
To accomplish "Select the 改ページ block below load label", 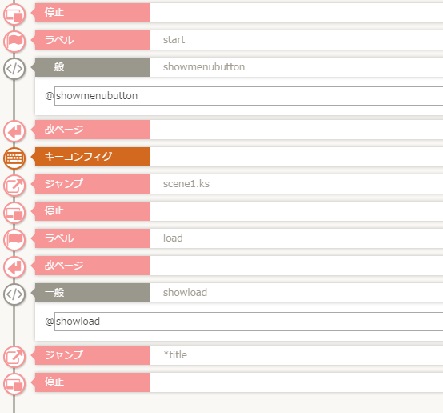I will [x=92, y=266].
